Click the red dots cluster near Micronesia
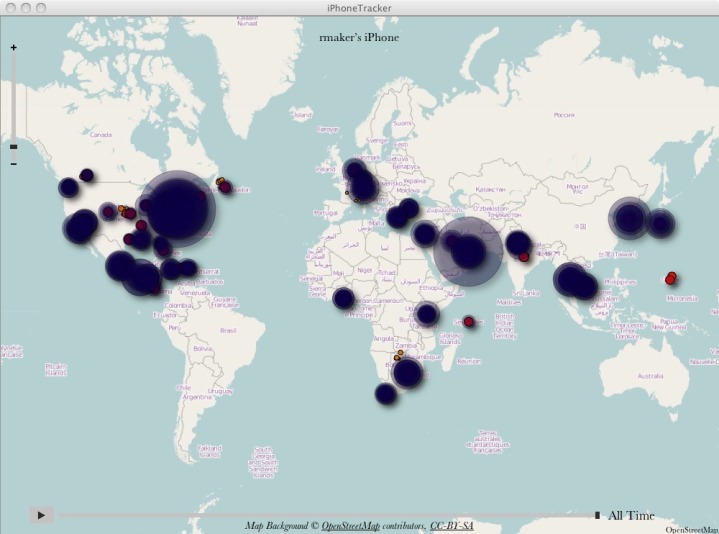The height and width of the screenshot is (534, 719). click(670, 278)
